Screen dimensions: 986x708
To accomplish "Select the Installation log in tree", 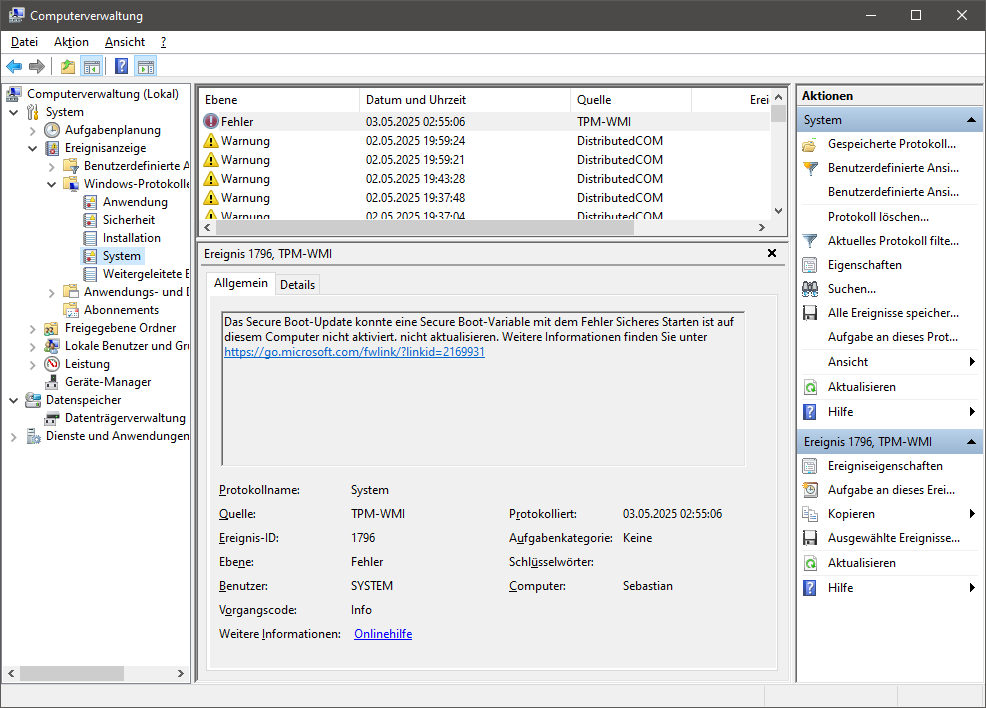I will [131, 238].
